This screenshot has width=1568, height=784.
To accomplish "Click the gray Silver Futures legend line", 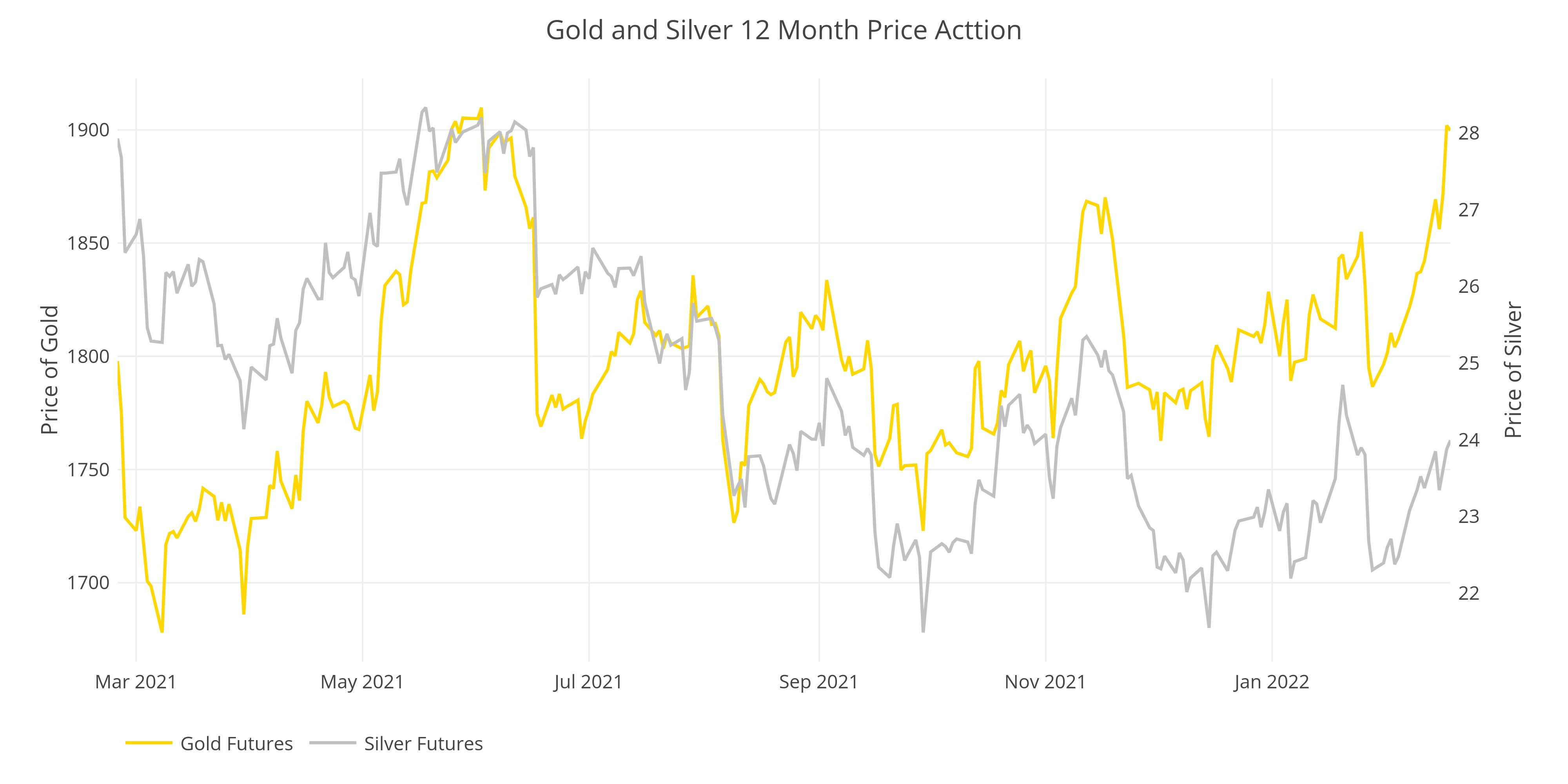I will pos(332,742).
